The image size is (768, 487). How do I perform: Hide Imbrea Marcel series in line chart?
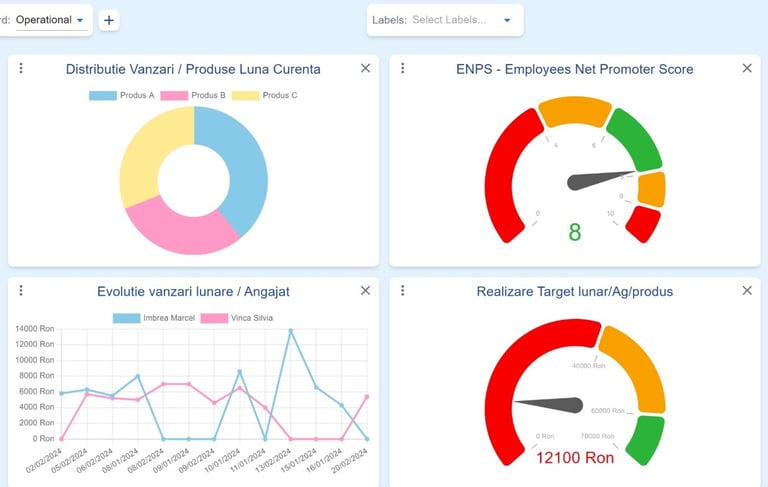click(x=154, y=318)
